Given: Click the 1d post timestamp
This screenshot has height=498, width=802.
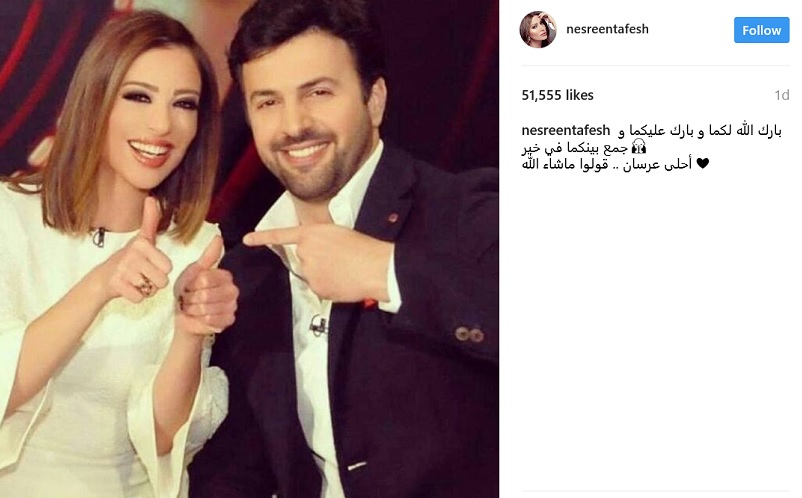Looking at the screenshot, I should 781,95.
